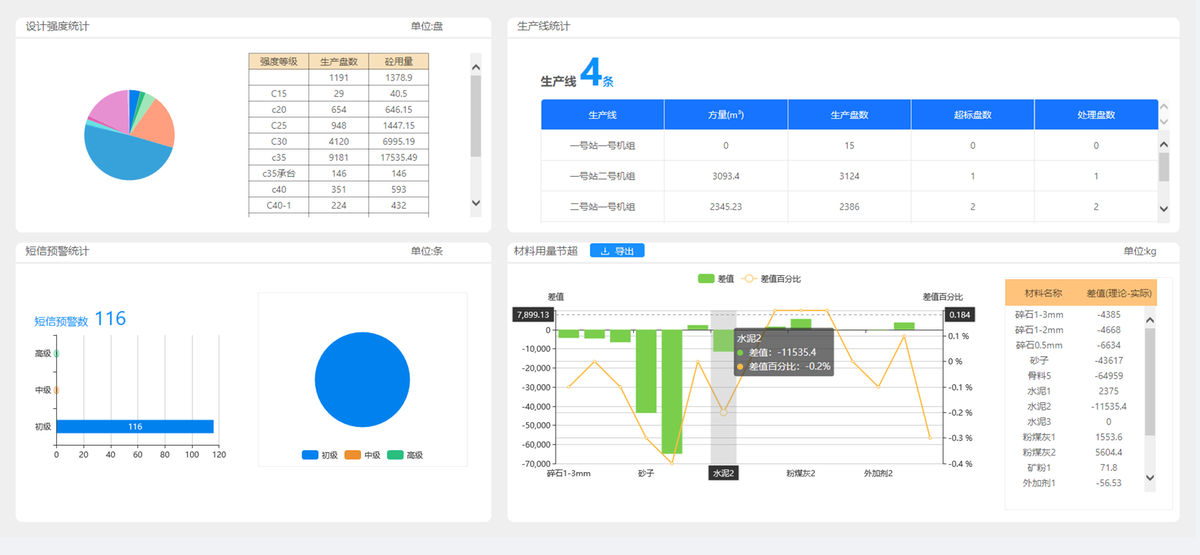Toggle 中级 legend in alert pie
The width and height of the screenshot is (1200, 555).
(x=364, y=455)
